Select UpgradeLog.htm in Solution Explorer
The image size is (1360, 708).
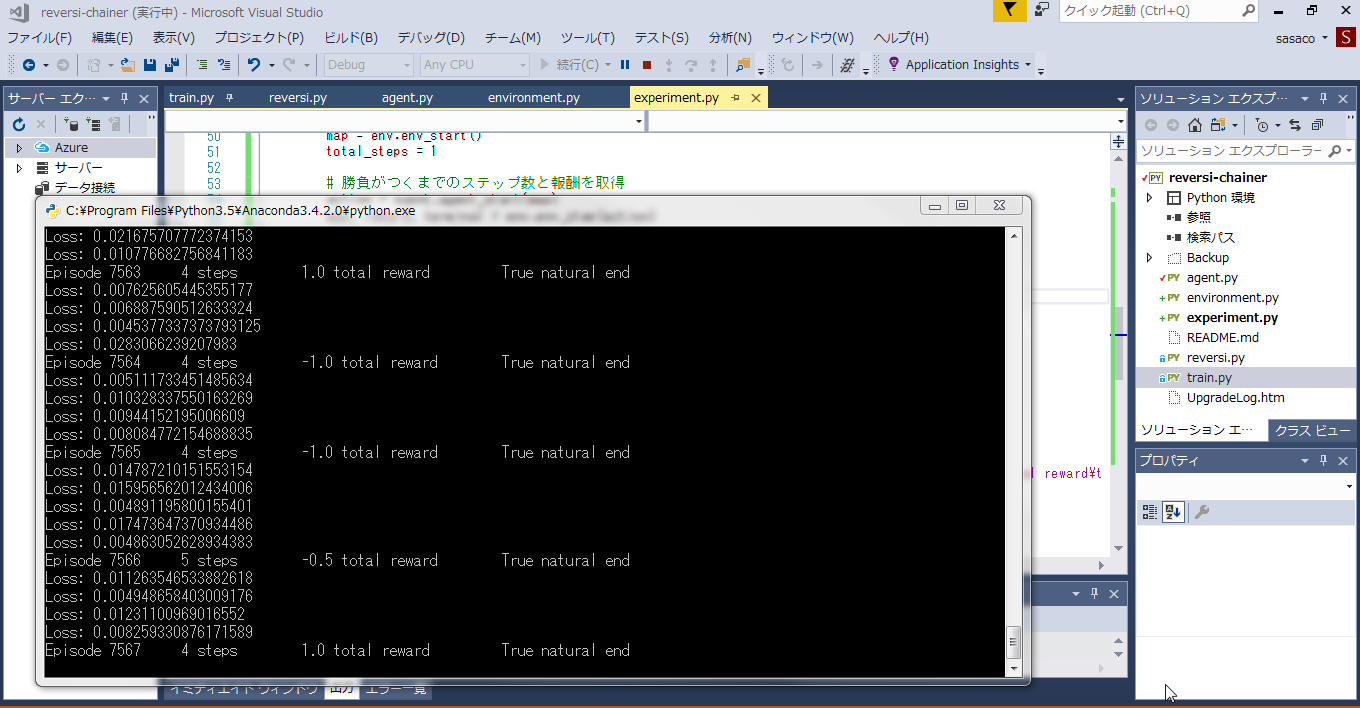1235,398
